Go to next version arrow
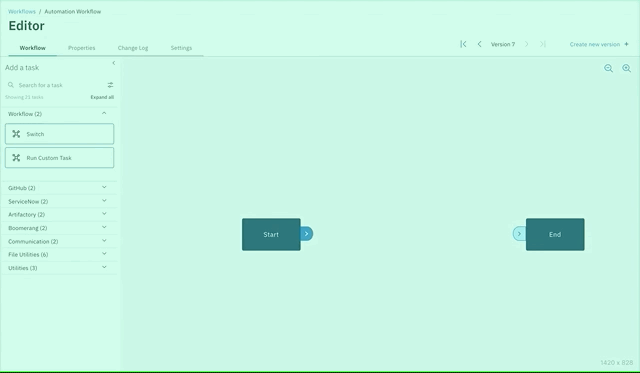 click(x=527, y=44)
